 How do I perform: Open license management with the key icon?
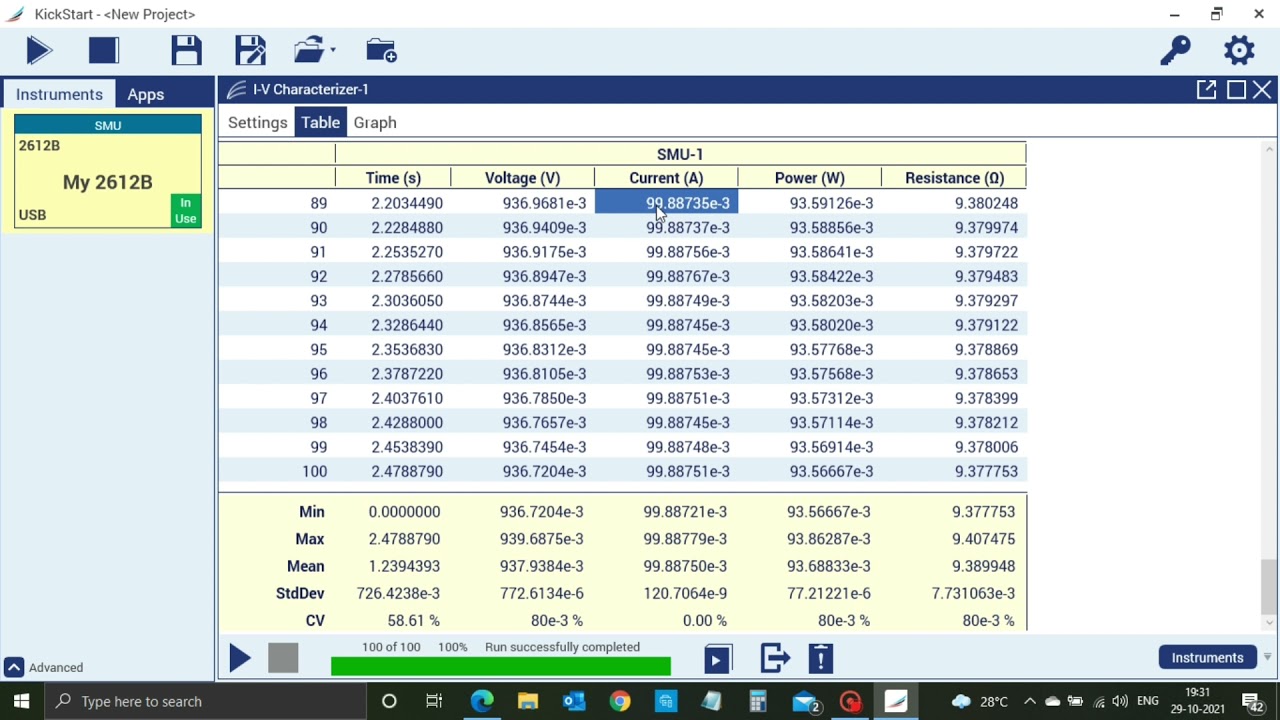point(1175,50)
